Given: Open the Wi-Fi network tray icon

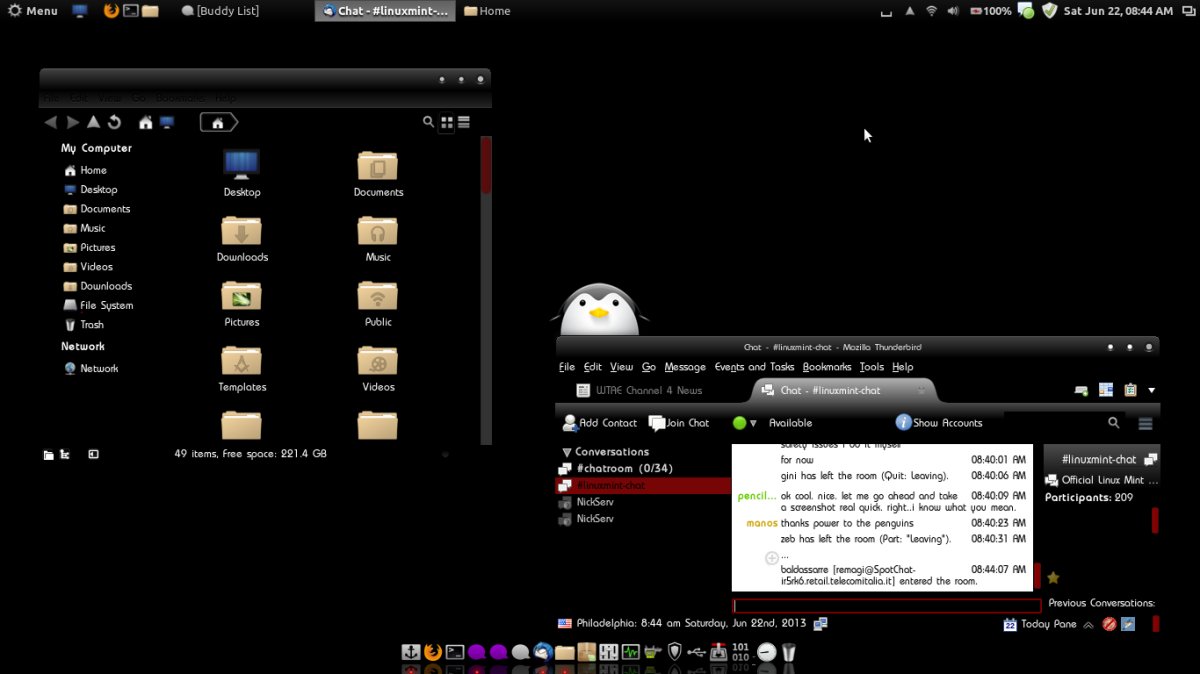Looking at the screenshot, I should point(931,11).
